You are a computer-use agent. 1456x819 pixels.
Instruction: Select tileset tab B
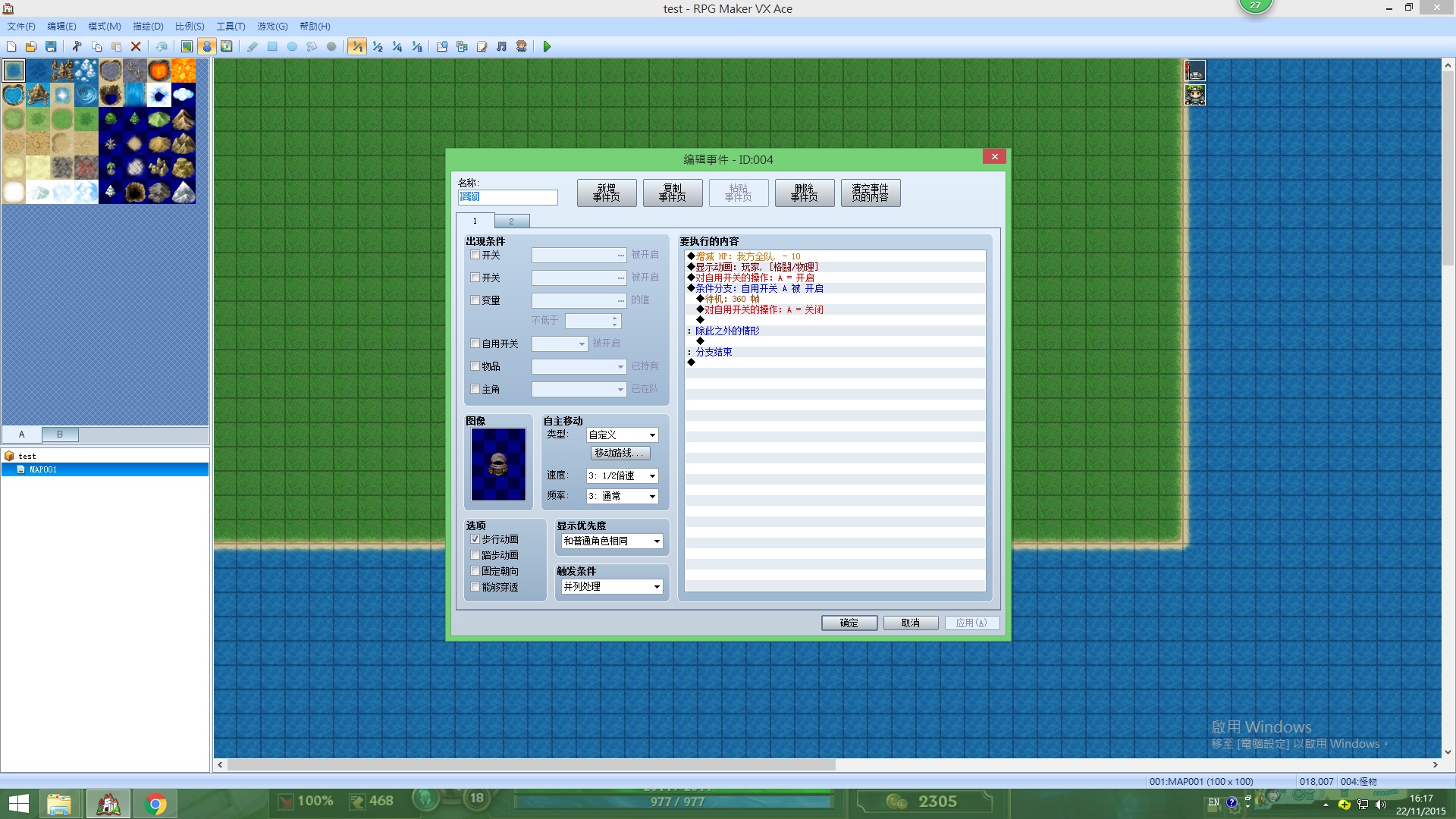(60, 435)
